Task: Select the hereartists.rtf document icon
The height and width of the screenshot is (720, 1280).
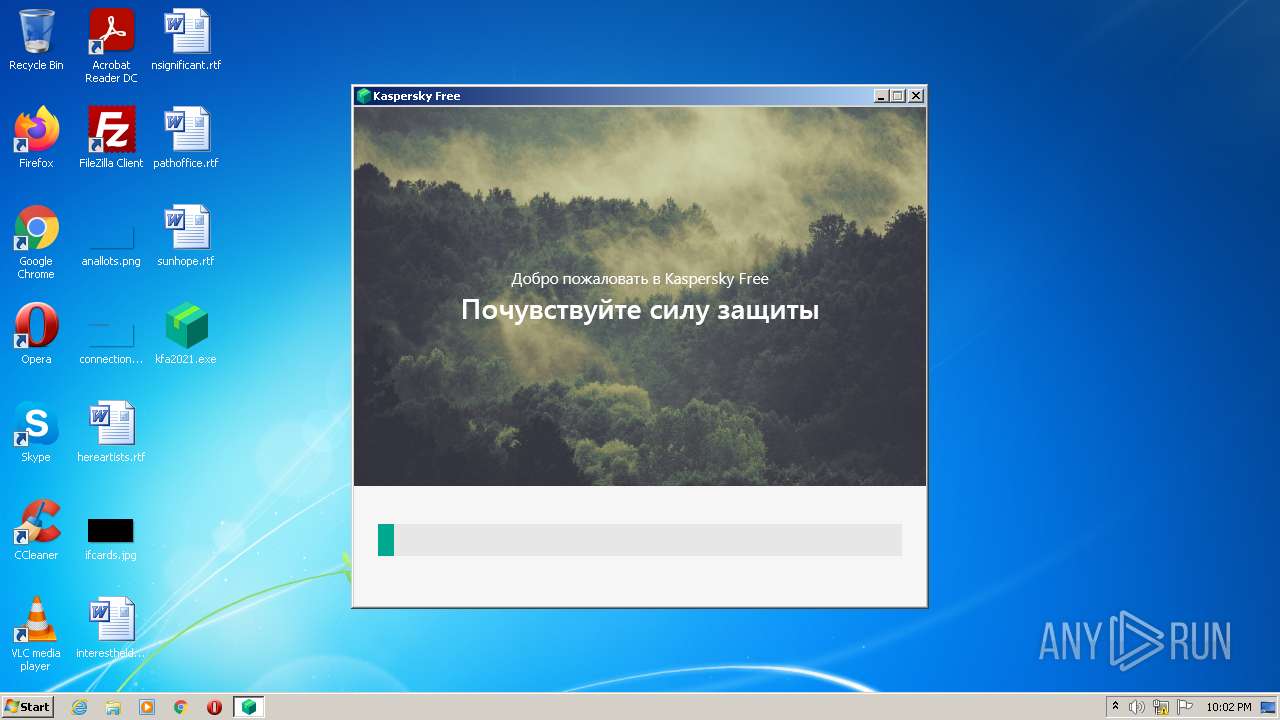Action: tap(111, 432)
